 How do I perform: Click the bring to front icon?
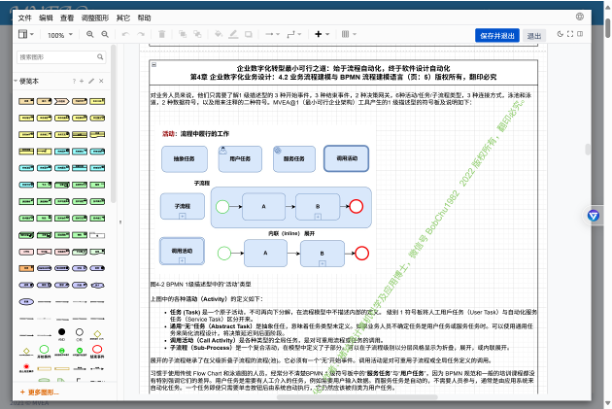(x=182, y=34)
